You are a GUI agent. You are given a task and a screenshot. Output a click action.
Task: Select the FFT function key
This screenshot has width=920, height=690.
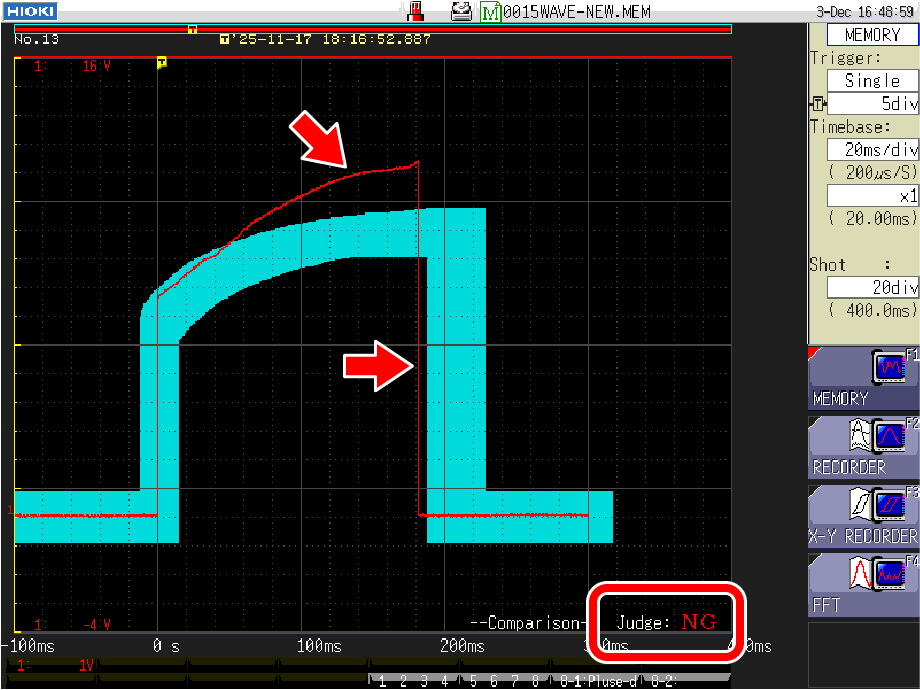click(x=863, y=584)
